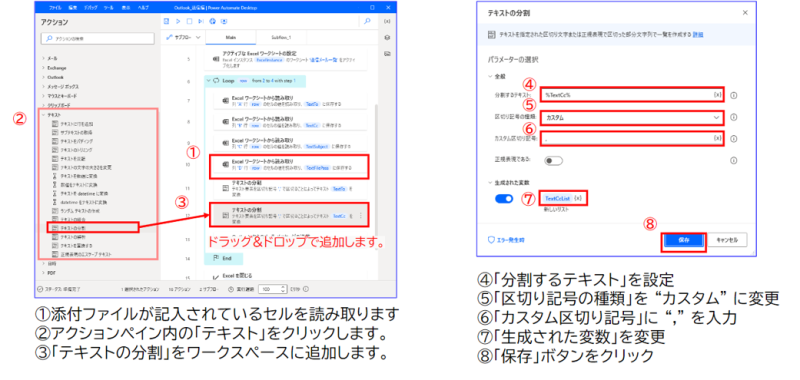800x380 pixels.
Task: Open the ツール menu
Action: (108, 8)
